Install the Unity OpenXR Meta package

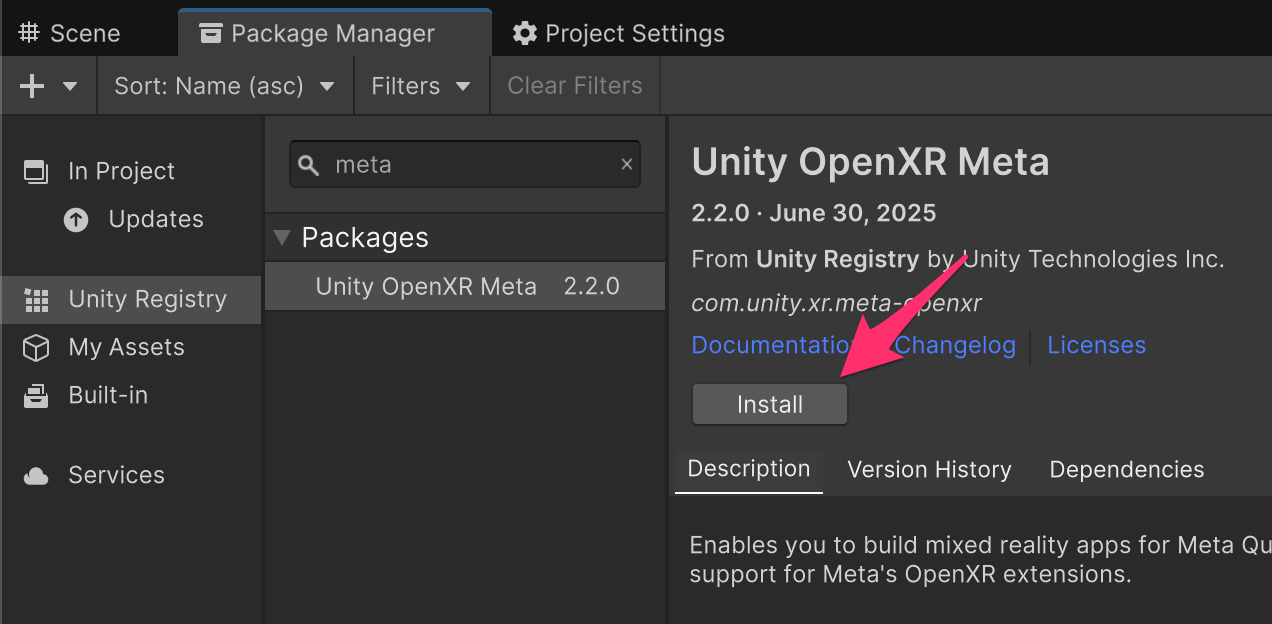tap(769, 405)
